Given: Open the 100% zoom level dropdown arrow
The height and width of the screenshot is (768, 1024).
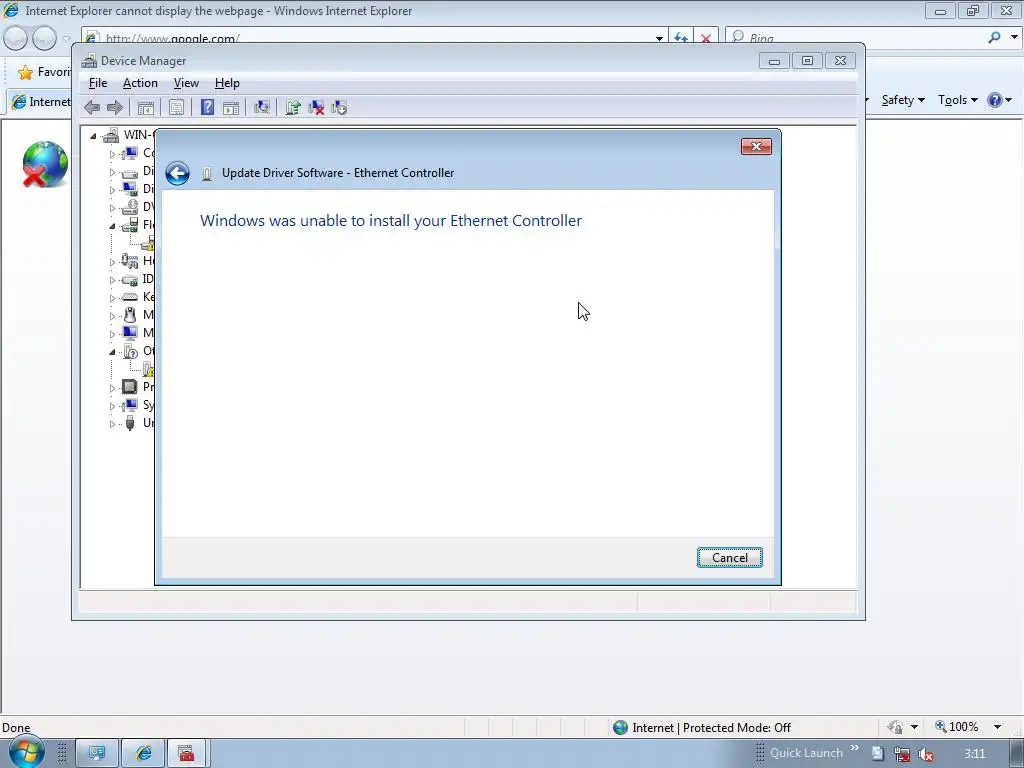Looking at the screenshot, I should [x=997, y=727].
